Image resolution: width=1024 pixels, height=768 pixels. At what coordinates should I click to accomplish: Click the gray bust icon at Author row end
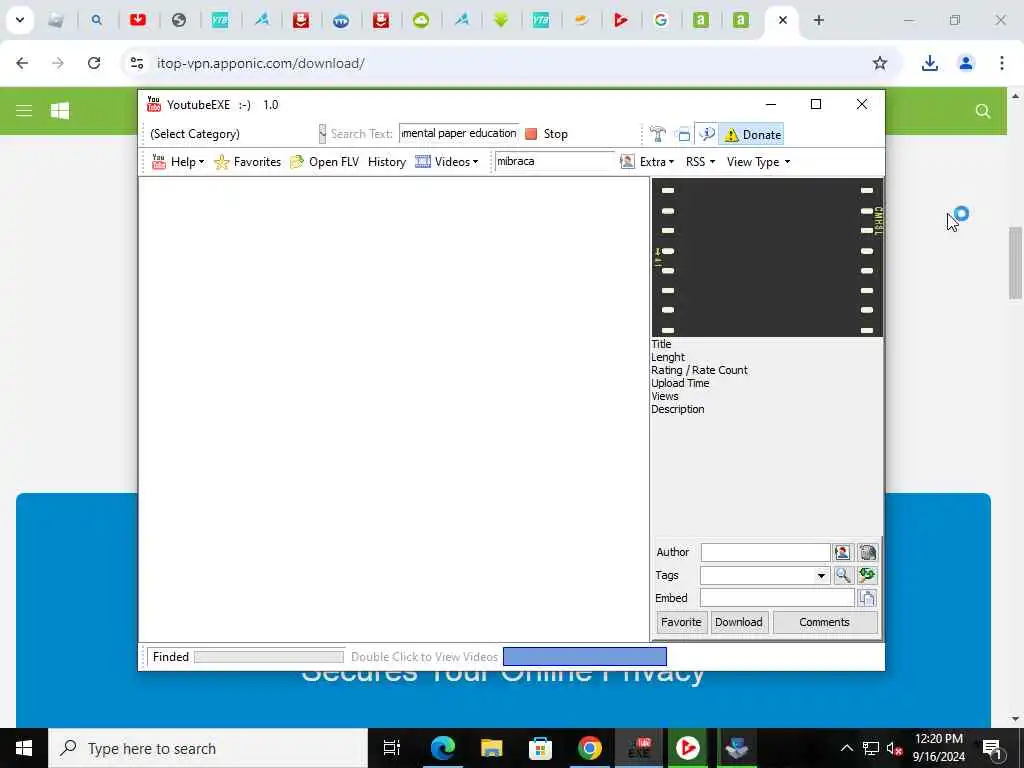[x=867, y=552]
